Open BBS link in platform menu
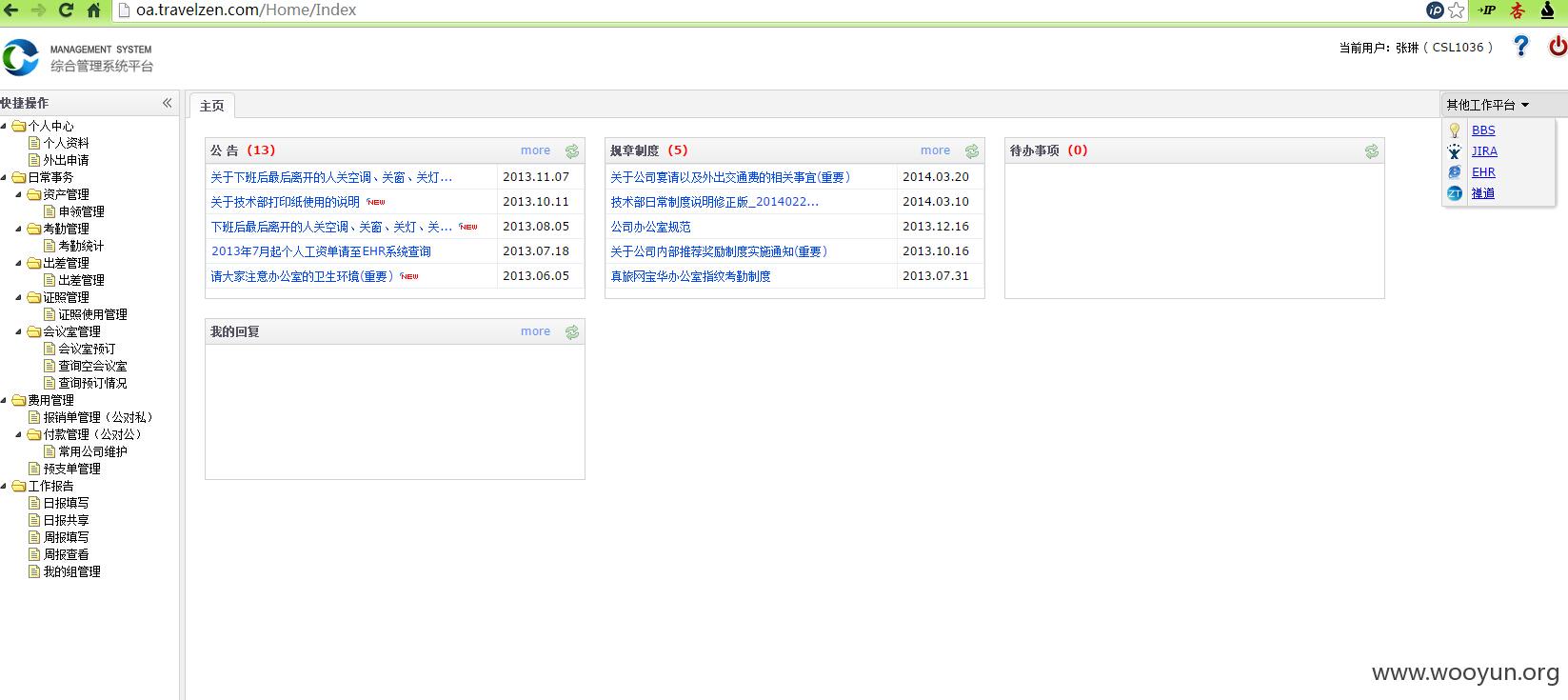Viewport: 1568px width, 700px height. pyautogui.click(x=1483, y=130)
